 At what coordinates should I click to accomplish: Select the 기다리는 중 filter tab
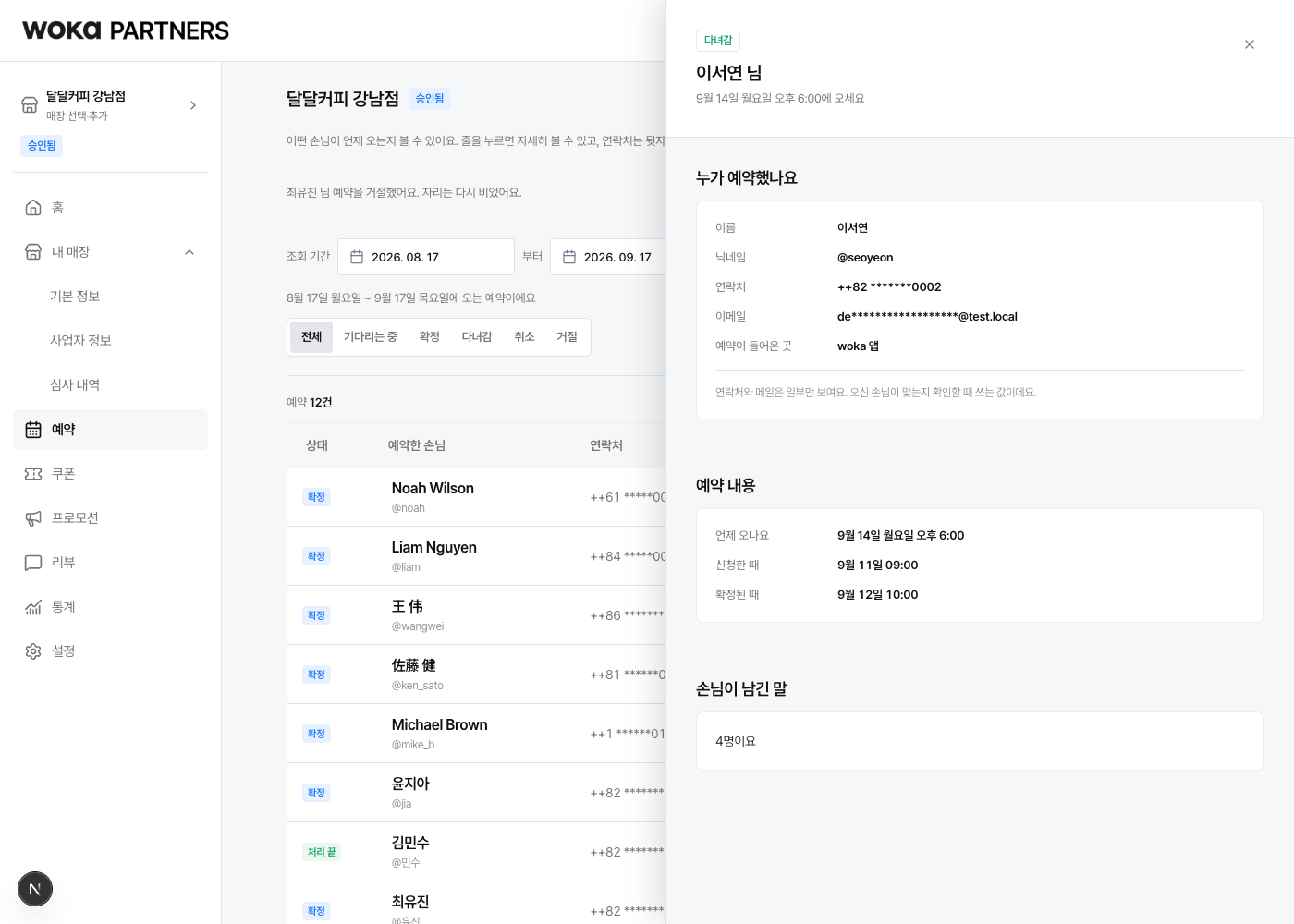(x=371, y=337)
